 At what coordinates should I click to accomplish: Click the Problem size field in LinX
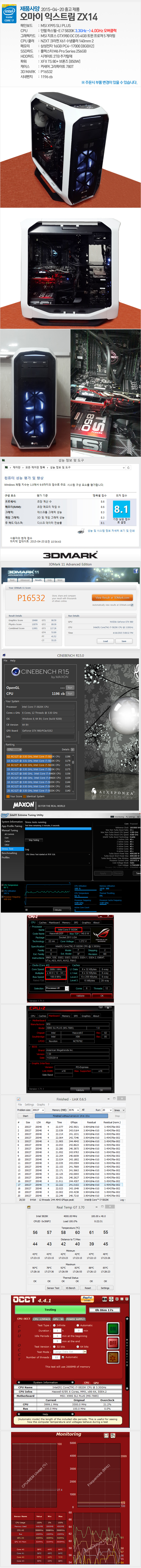pyautogui.click(x=38, y=1110)
